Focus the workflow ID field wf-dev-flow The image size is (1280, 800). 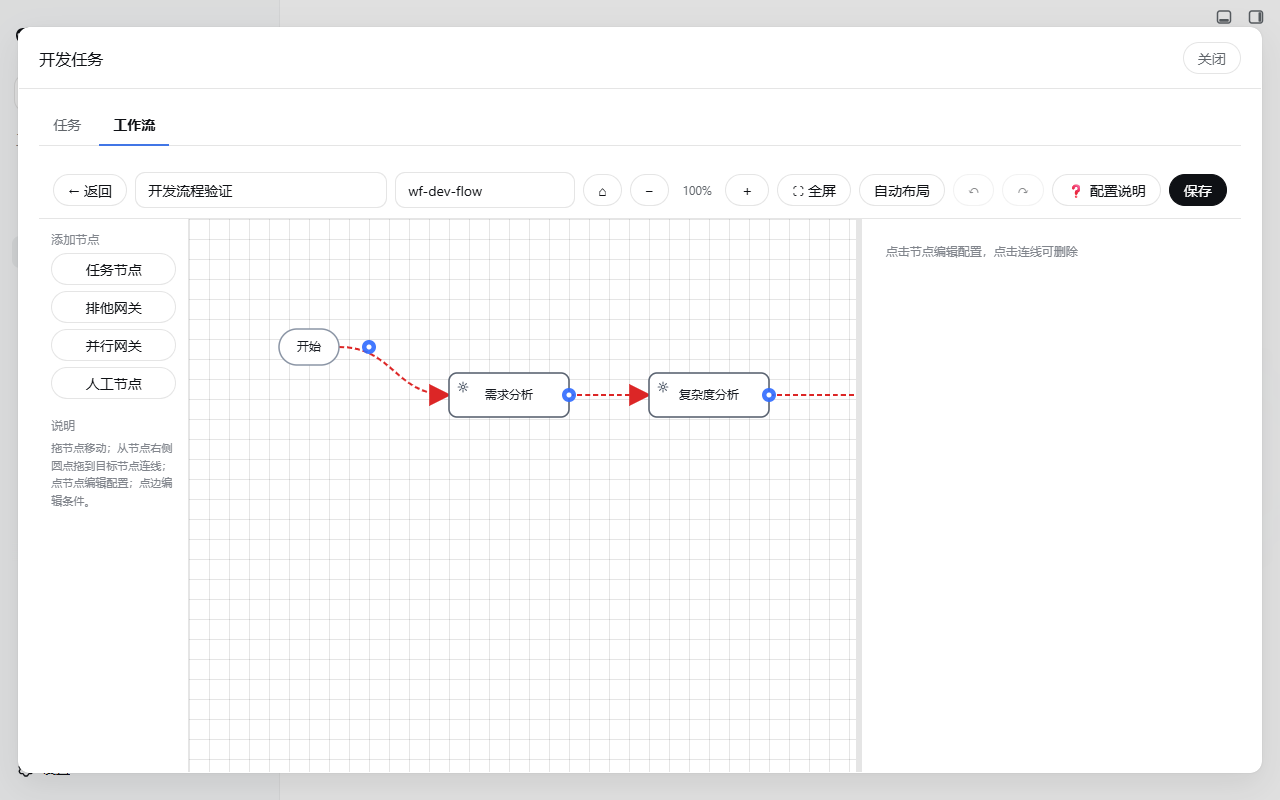[485, 190]
